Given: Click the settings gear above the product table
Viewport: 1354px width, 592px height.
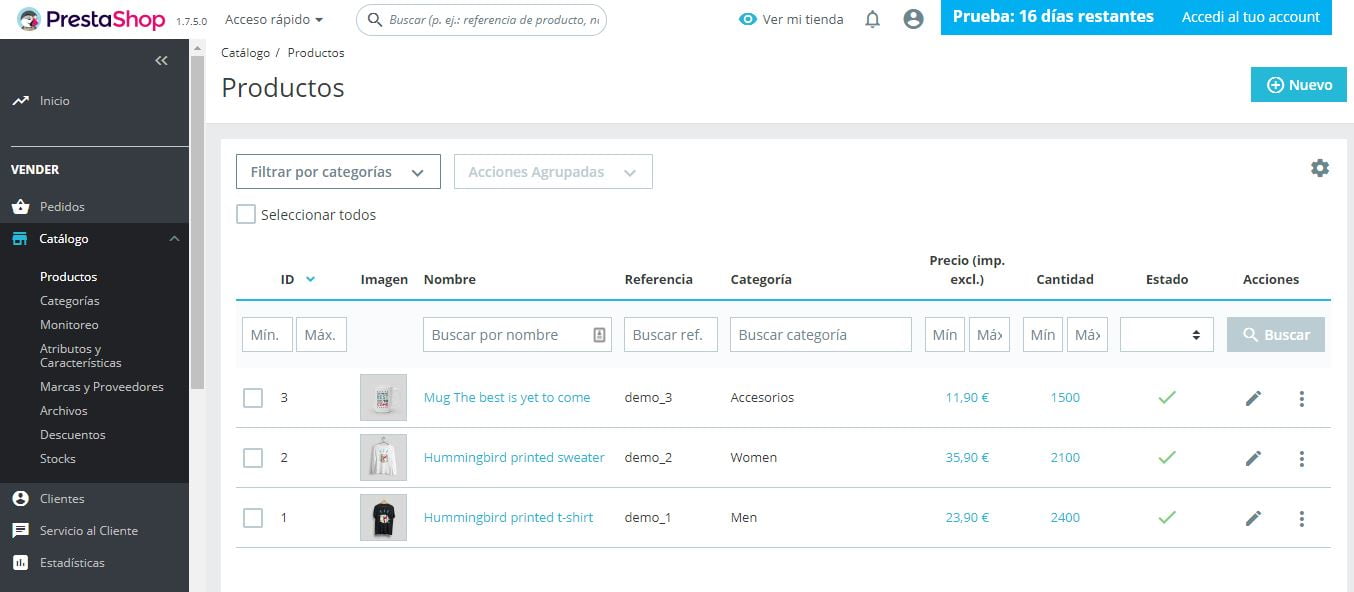Looking at the screenshot, I should coord(1320,168).
